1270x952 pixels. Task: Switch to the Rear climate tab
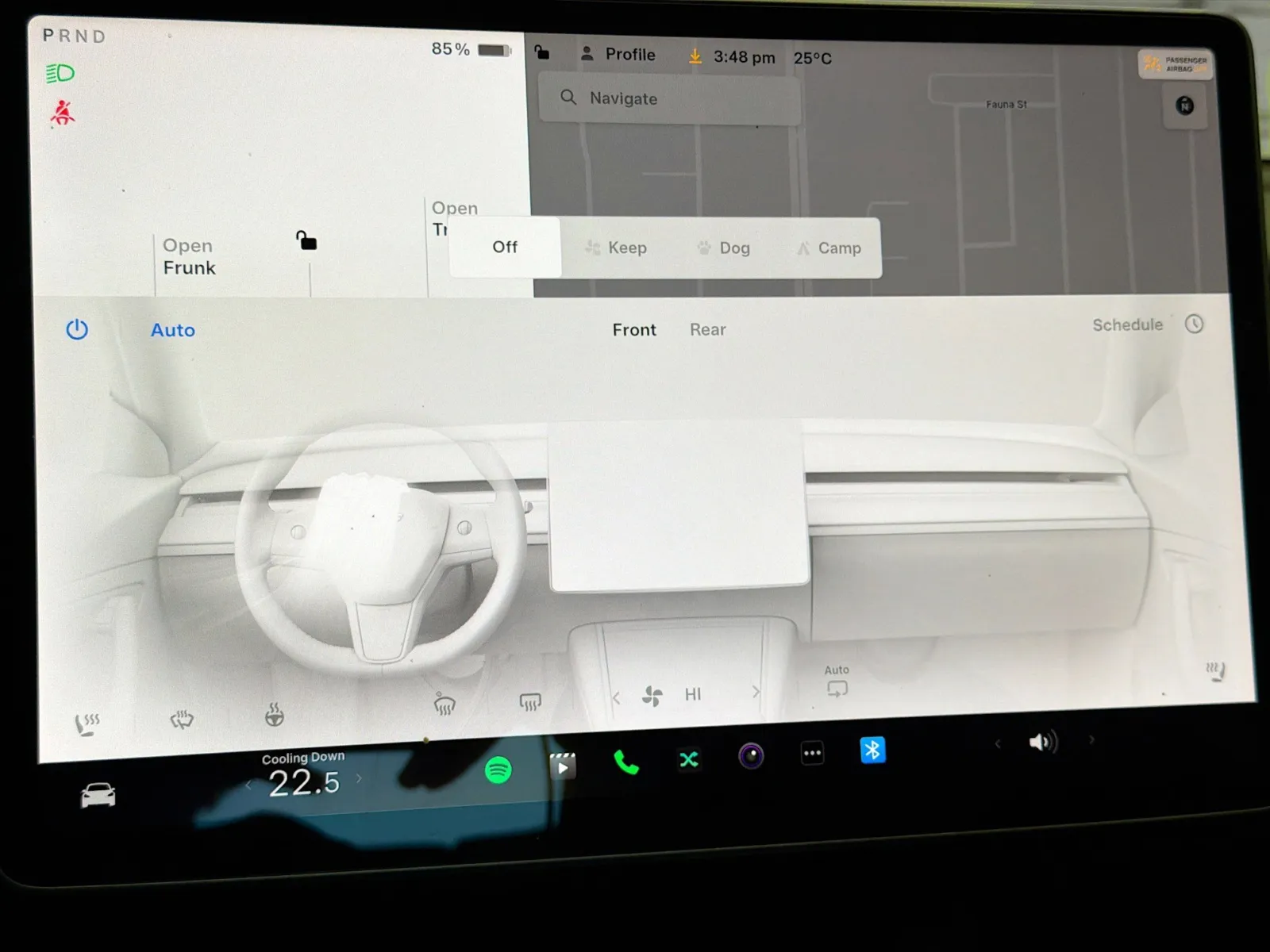pos(707,330)
